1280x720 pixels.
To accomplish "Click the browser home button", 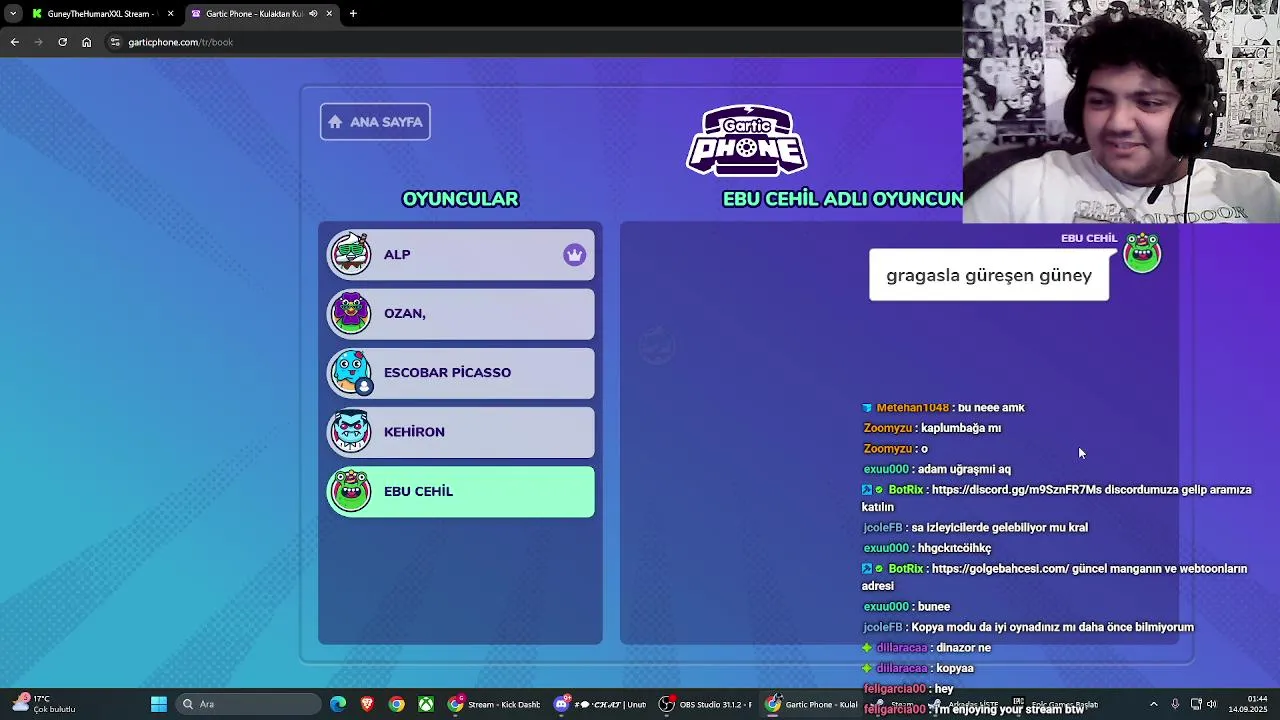I will [86, 42].
